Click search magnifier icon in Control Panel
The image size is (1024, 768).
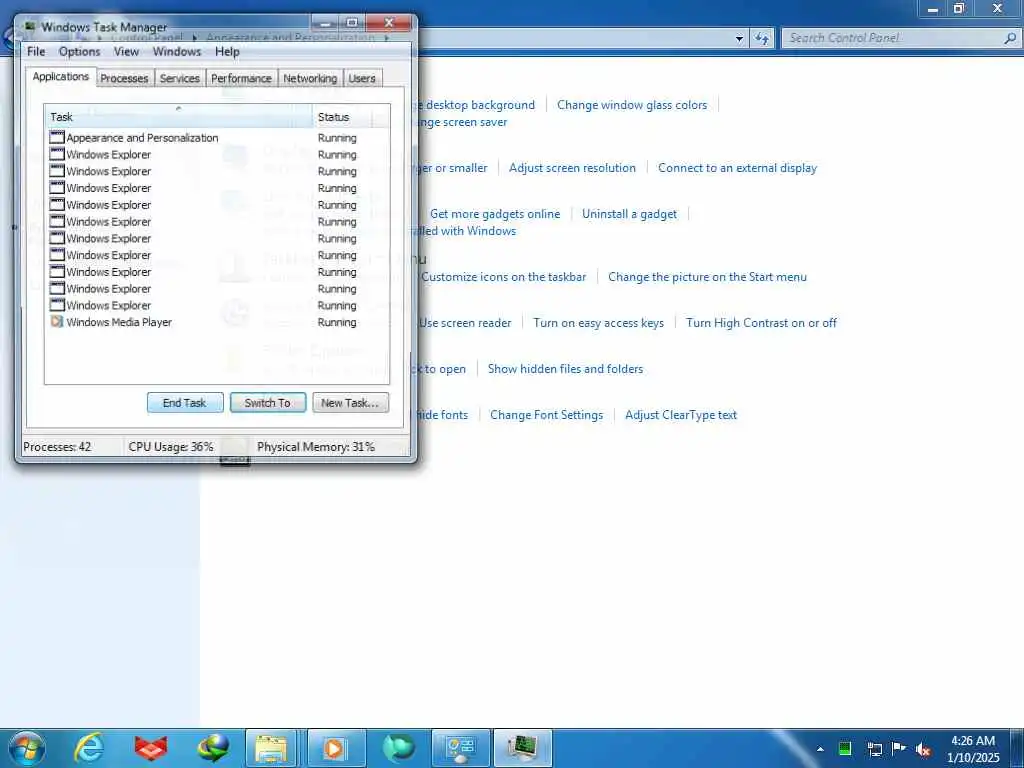coord(1010,39)
